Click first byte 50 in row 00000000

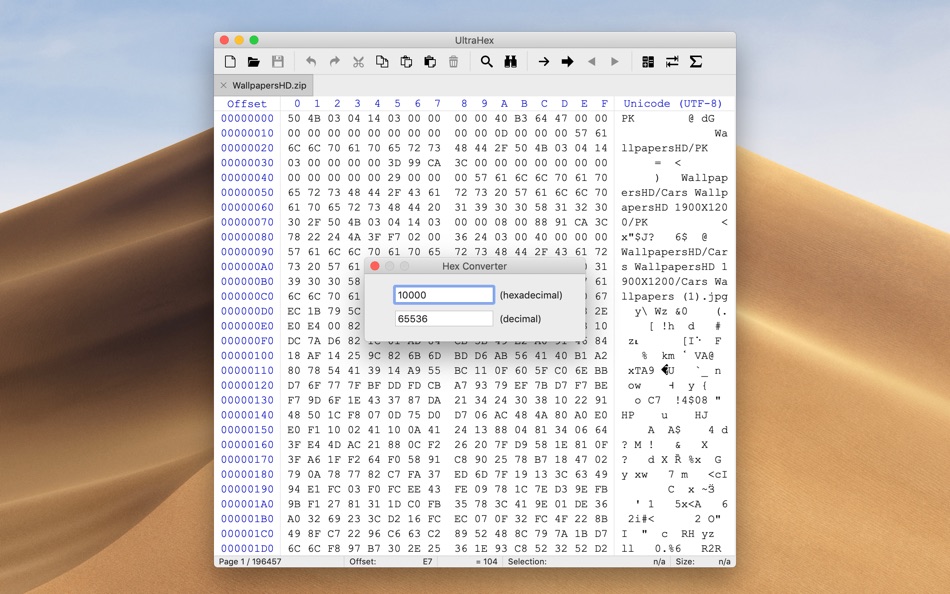(x=294, y=119)
